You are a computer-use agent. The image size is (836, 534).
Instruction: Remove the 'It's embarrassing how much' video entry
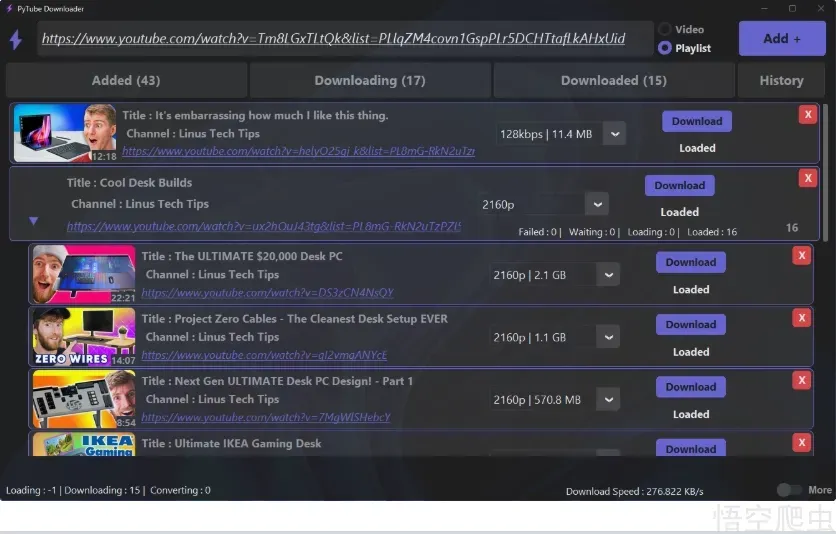click(x=808, y=115)
